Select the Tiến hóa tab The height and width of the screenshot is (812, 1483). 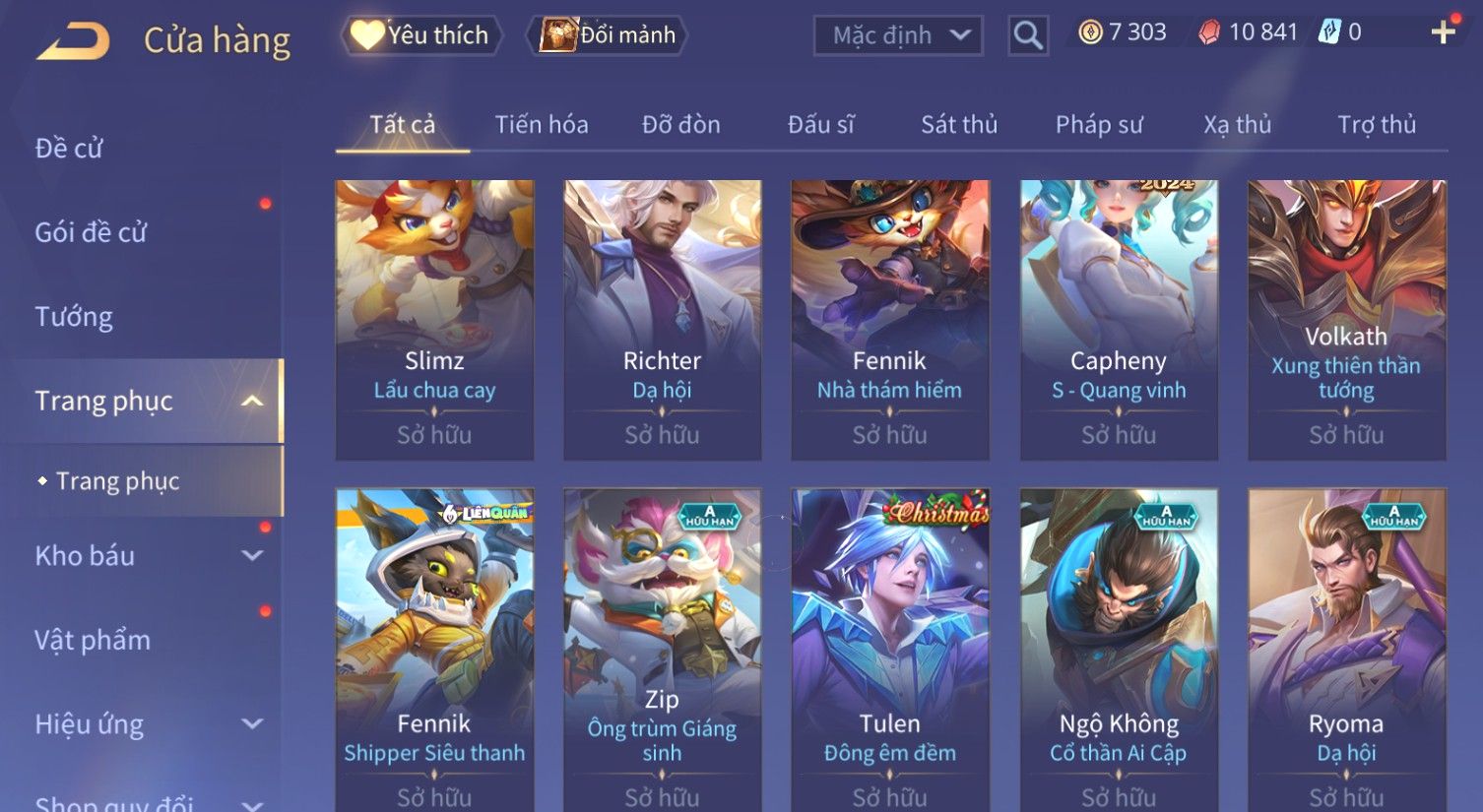pos(542,125)
